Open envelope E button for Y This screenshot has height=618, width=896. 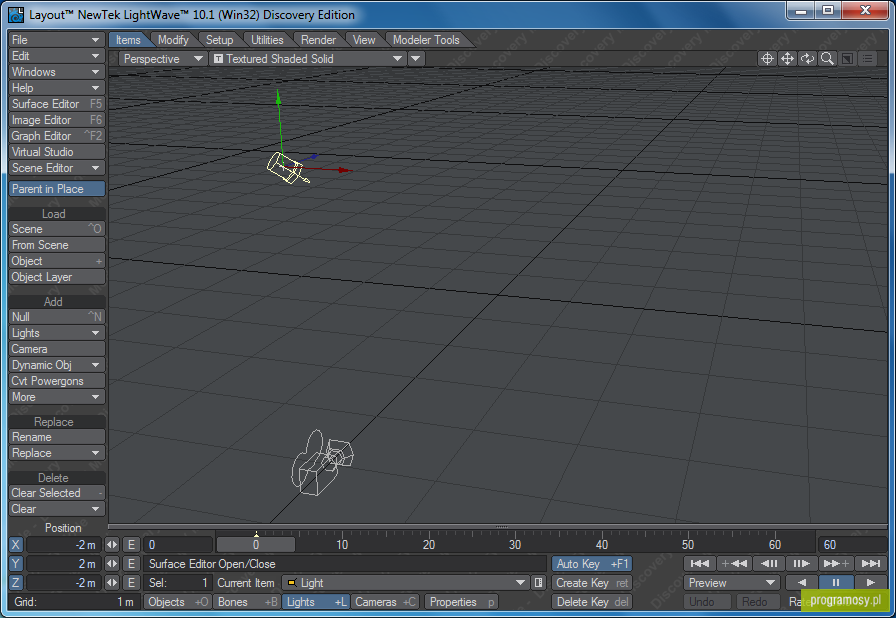pyautogui.click(x=131, y=564)
